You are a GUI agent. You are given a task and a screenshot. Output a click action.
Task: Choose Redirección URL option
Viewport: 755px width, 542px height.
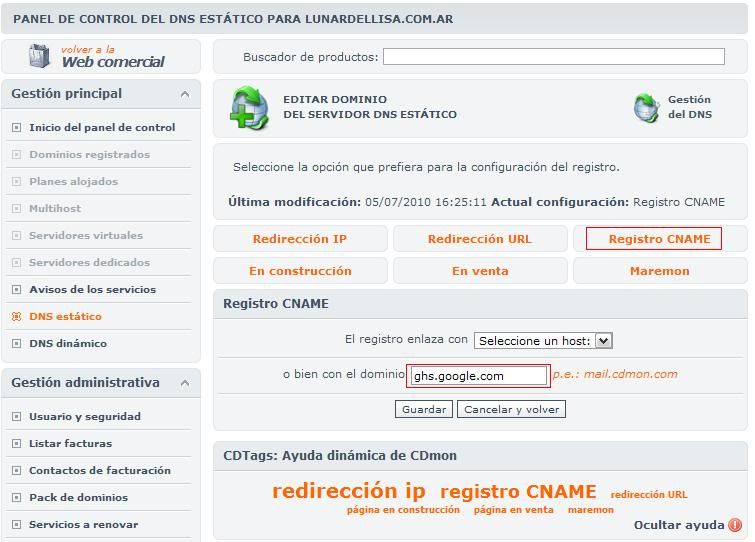(x=480, y=239)
